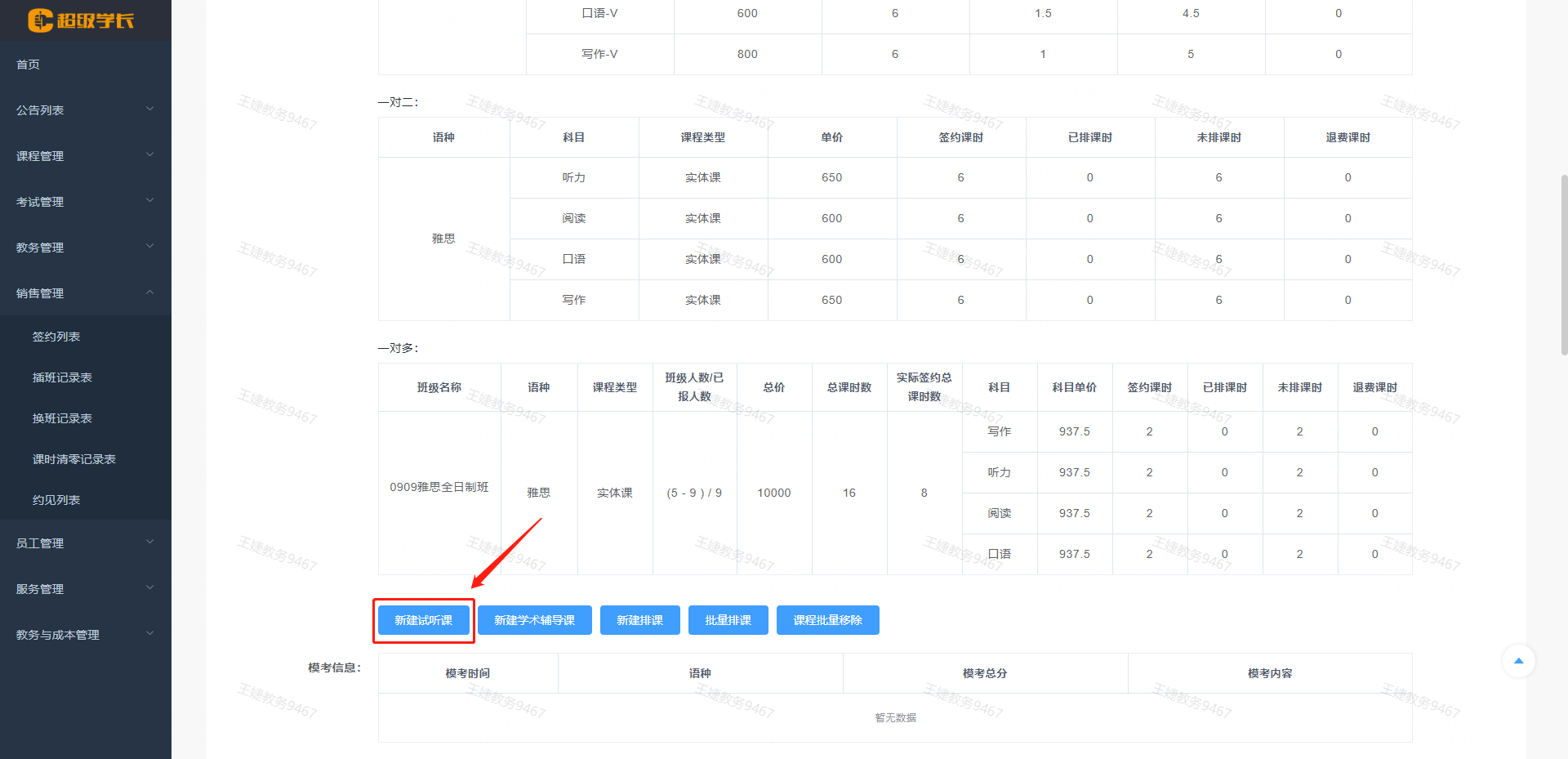Open the 首页 sidebar item
The image size is (1568, 759).
27,64
